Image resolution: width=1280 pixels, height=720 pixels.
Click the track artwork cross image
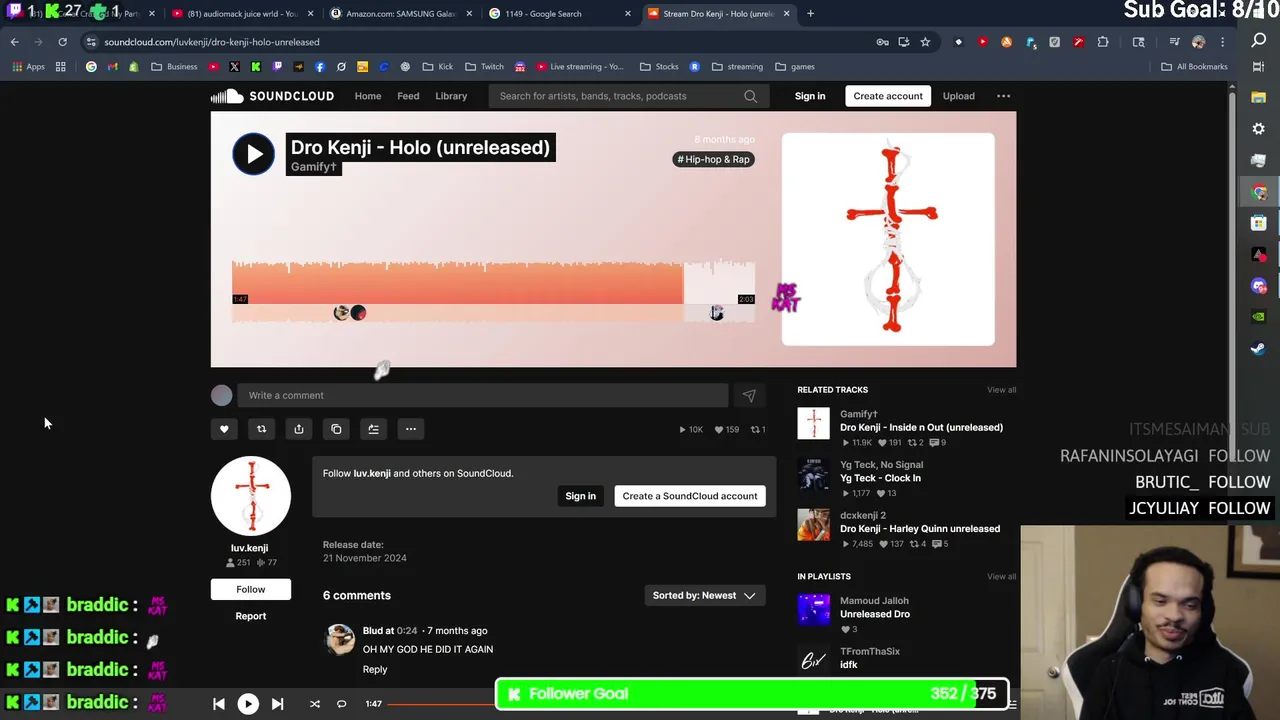tap(888, 239)
